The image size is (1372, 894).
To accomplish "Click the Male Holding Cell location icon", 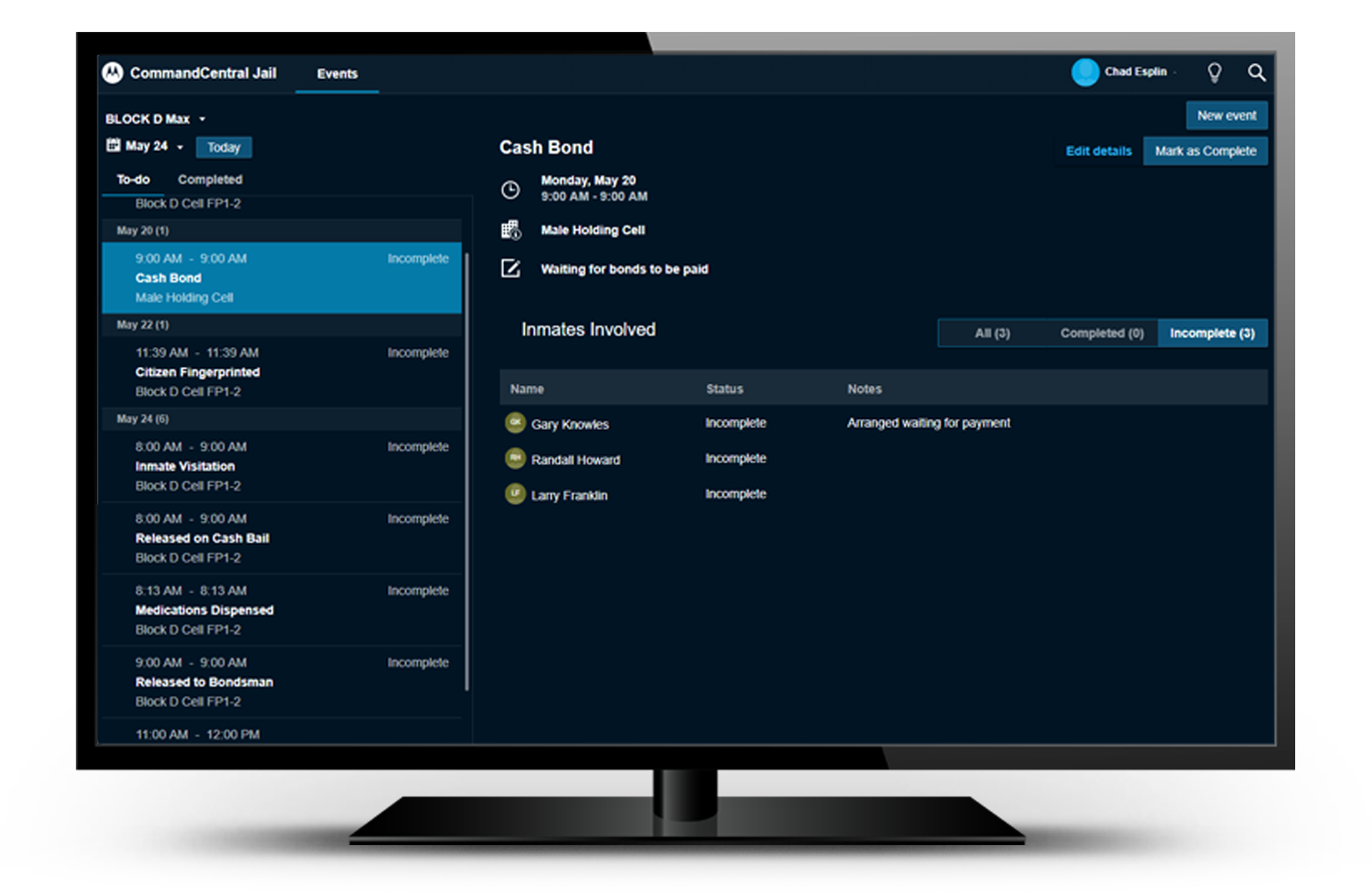I will pos(510,230).
